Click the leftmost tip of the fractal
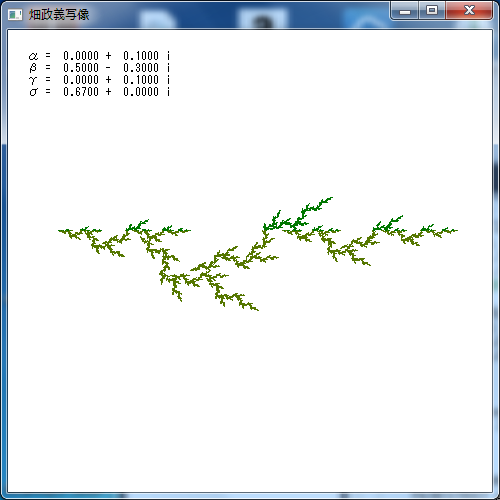Image resolution: width=500 pixels, height=500 pixels. 59,230
